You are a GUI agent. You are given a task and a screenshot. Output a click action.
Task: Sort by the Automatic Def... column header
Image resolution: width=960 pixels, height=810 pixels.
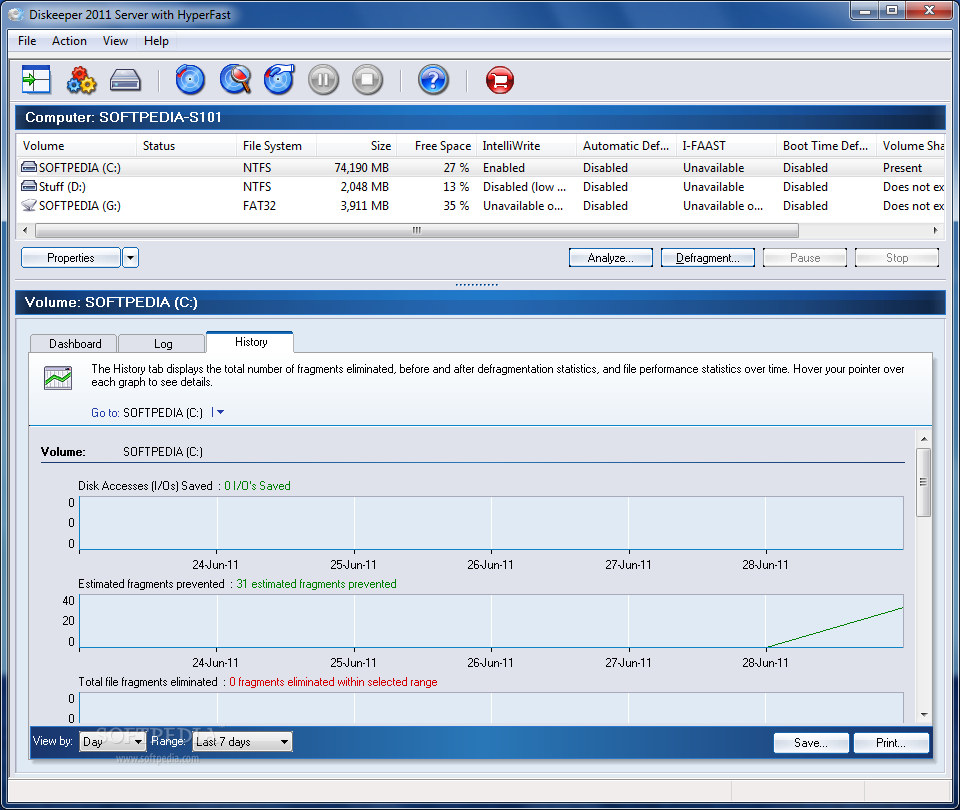(x=626, y=146)
